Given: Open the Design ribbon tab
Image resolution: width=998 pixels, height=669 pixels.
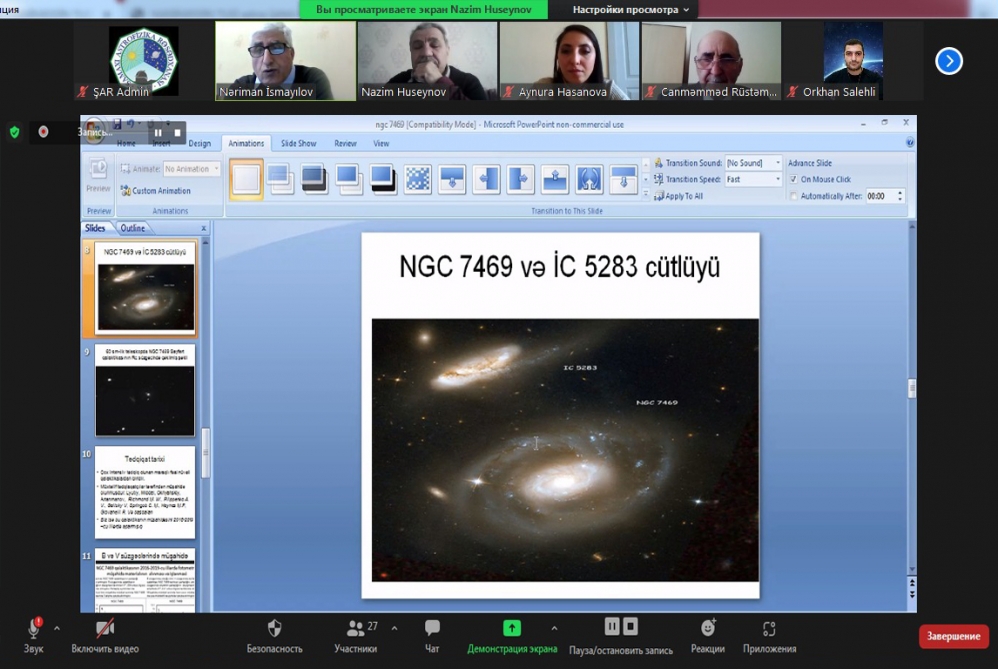Looking at the screenshot, I should (x=199, y=143).
